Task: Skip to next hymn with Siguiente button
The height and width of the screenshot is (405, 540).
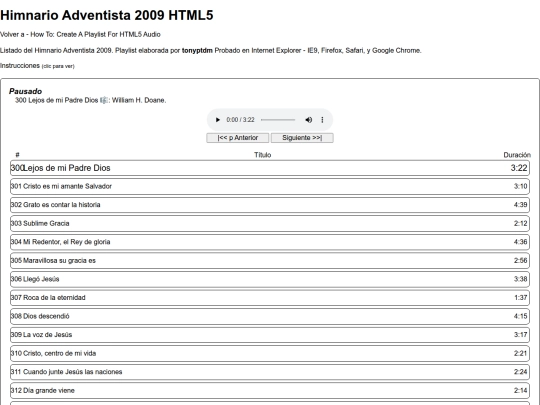Action: [302, 138]
